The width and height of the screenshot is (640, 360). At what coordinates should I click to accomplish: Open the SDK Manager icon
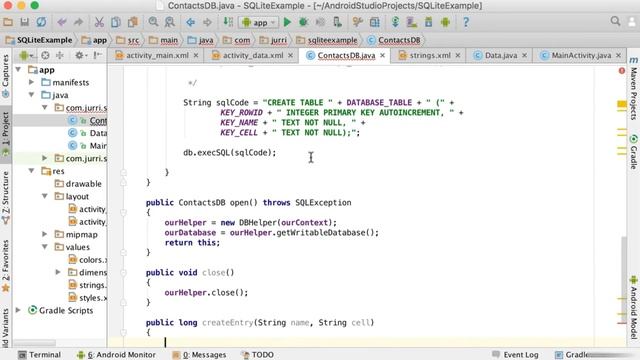click(x=429, y=22)
